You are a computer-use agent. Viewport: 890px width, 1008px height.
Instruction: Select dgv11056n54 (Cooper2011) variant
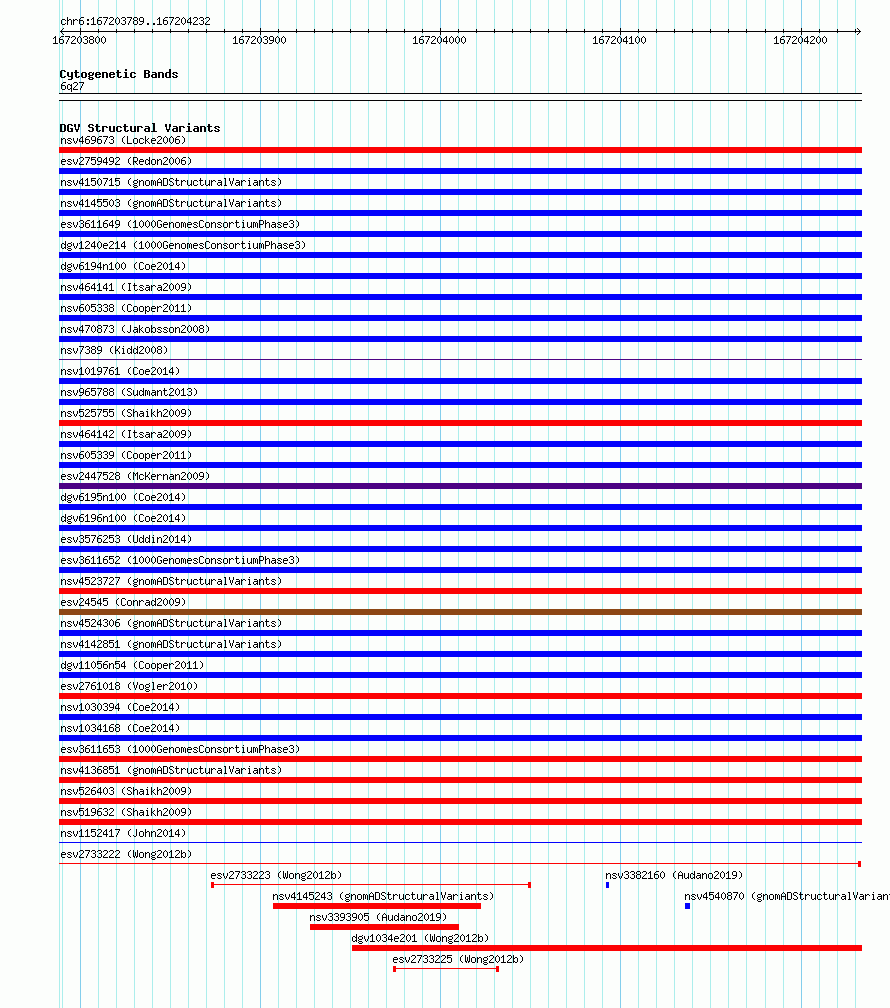click(x=132, y=665)
